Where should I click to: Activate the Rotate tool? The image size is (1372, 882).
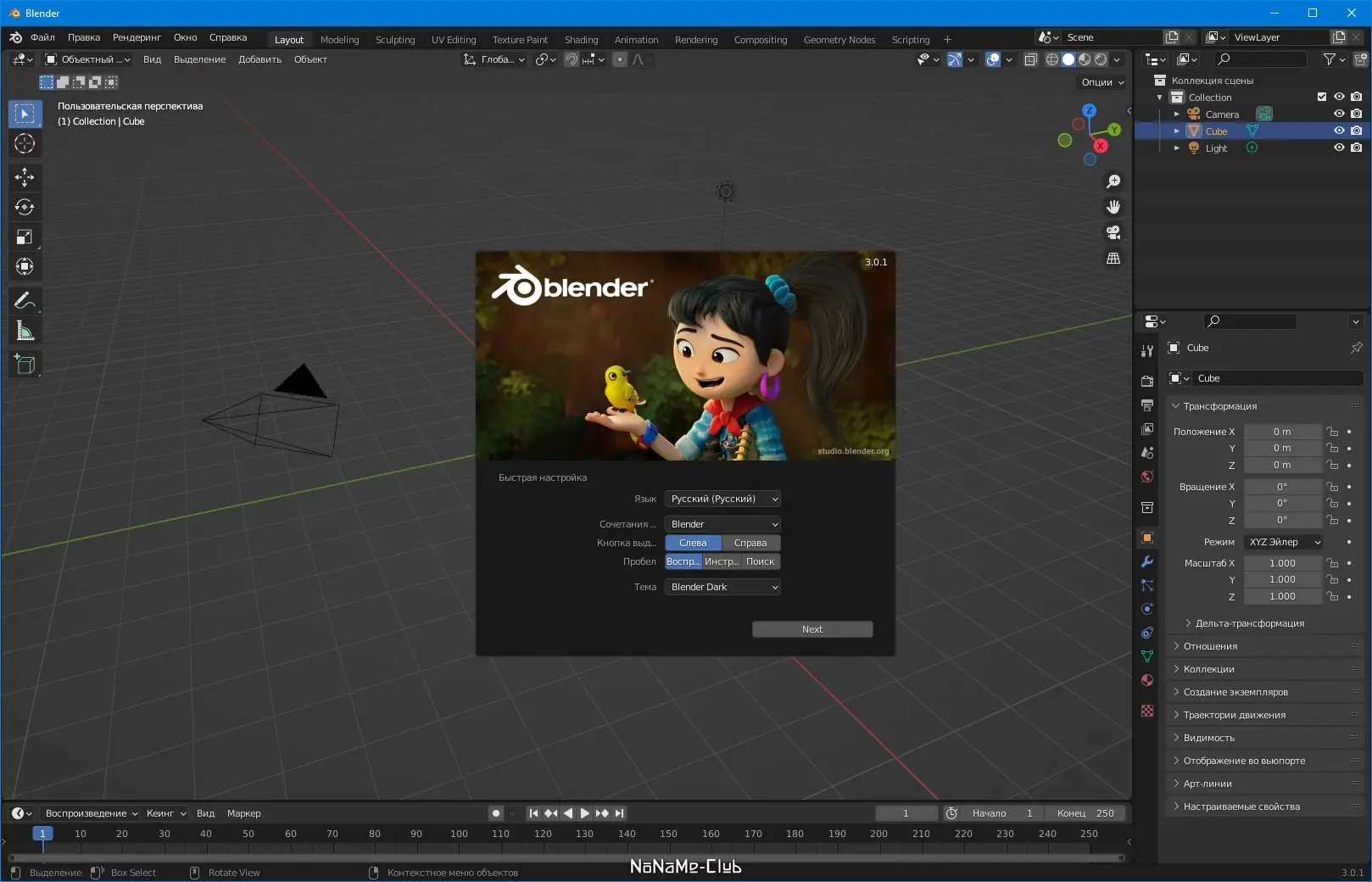click(25, 207)
